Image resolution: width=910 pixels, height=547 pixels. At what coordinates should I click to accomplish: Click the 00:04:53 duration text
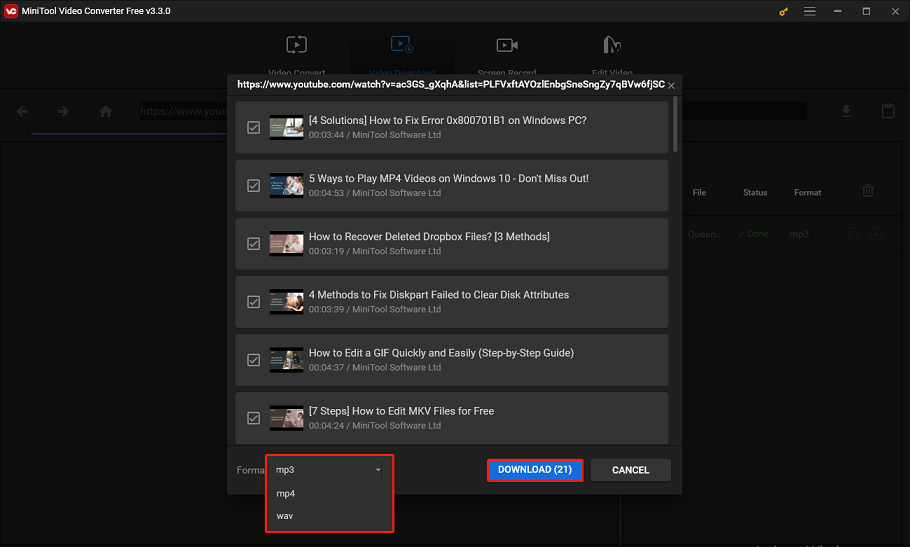click(326, 193)
